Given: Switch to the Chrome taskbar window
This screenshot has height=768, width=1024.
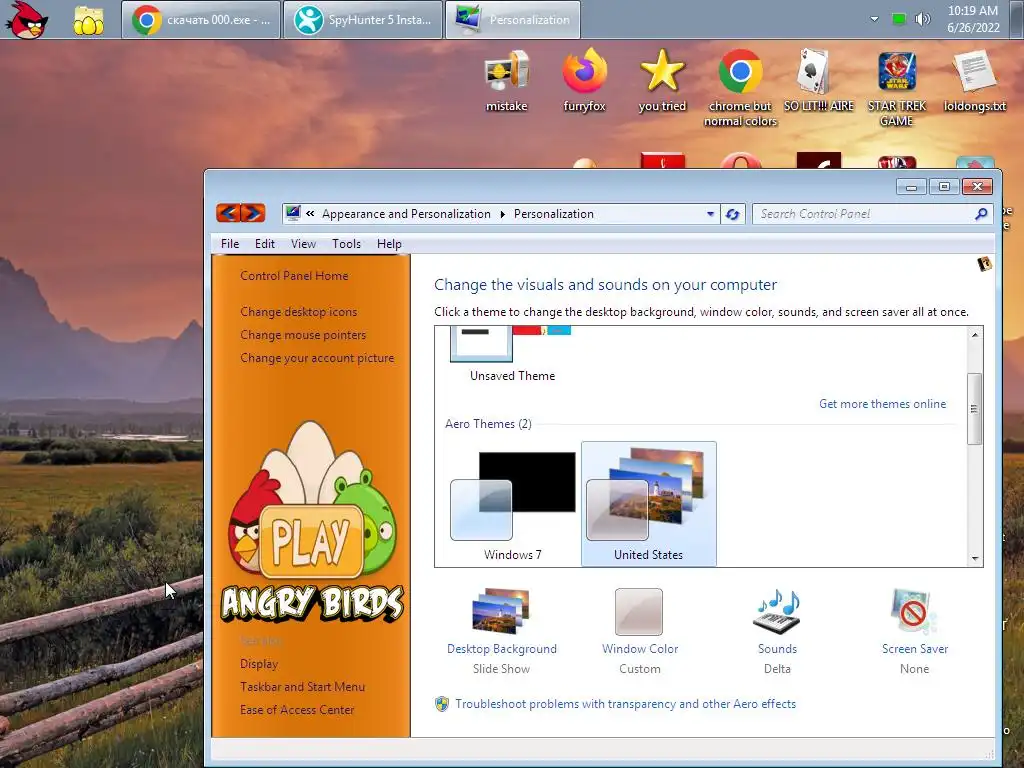Looking at the screenshot, I should click(201, 20).
